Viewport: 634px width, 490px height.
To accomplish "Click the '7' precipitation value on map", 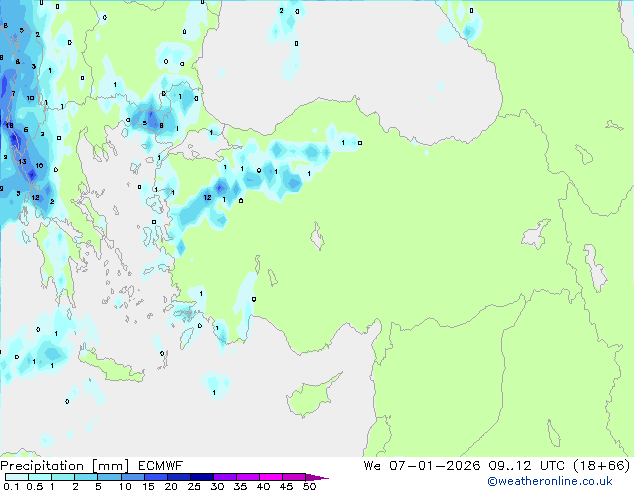I will (13, 94).
